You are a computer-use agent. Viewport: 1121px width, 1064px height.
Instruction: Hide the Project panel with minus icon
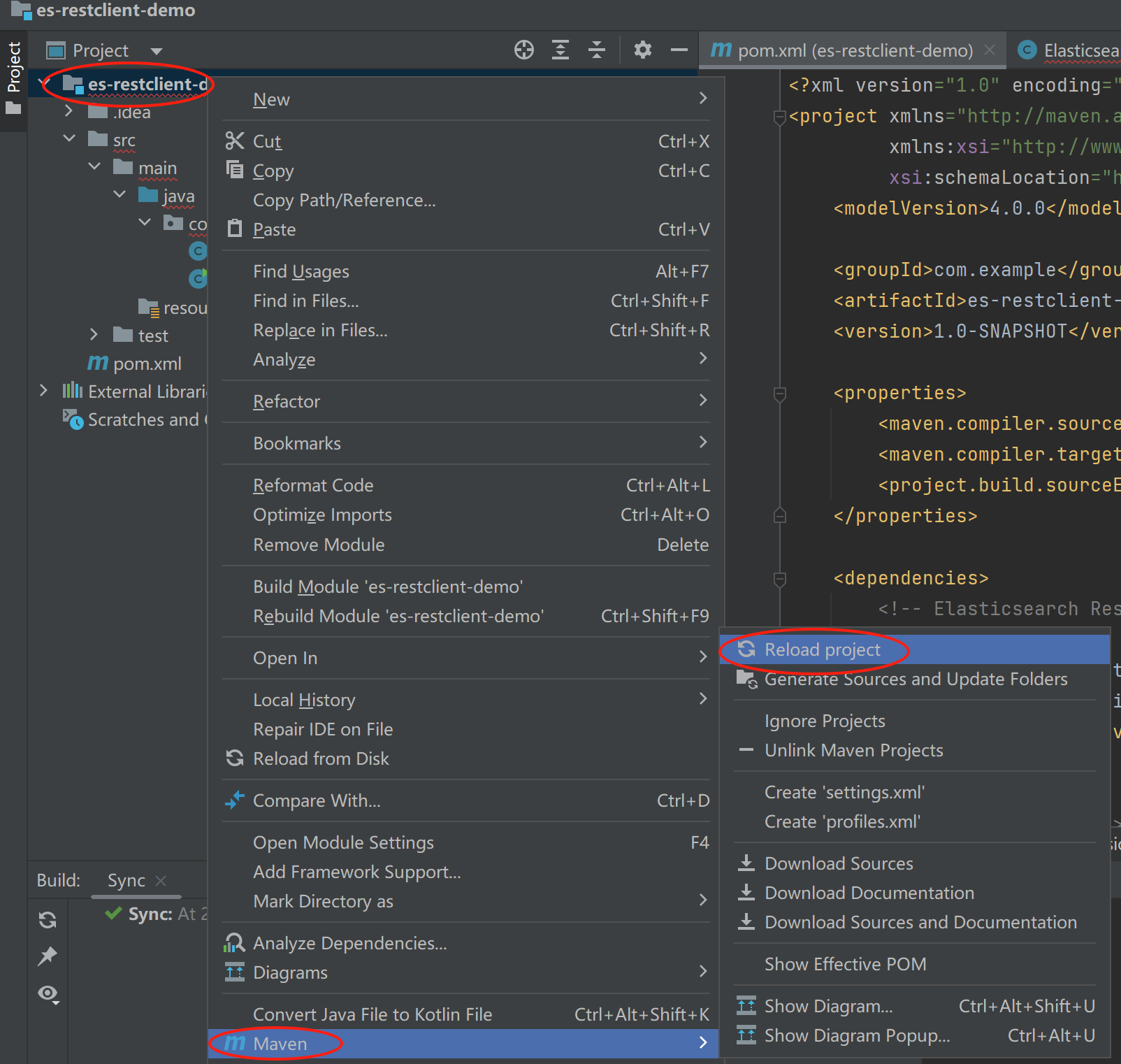679,50
